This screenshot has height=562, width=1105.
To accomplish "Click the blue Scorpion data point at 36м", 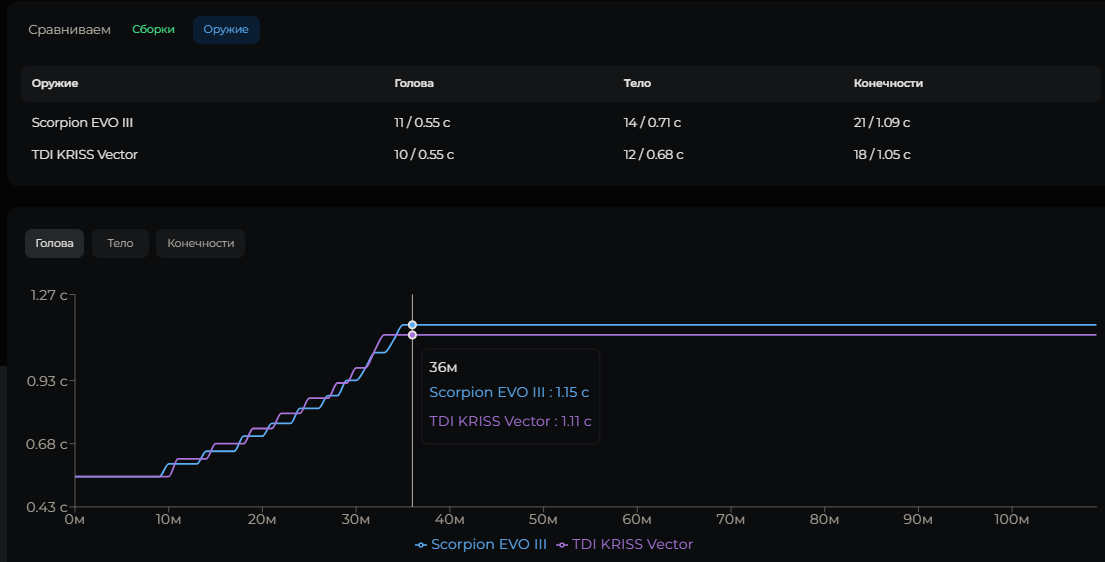I will click(x=412, y=325).
